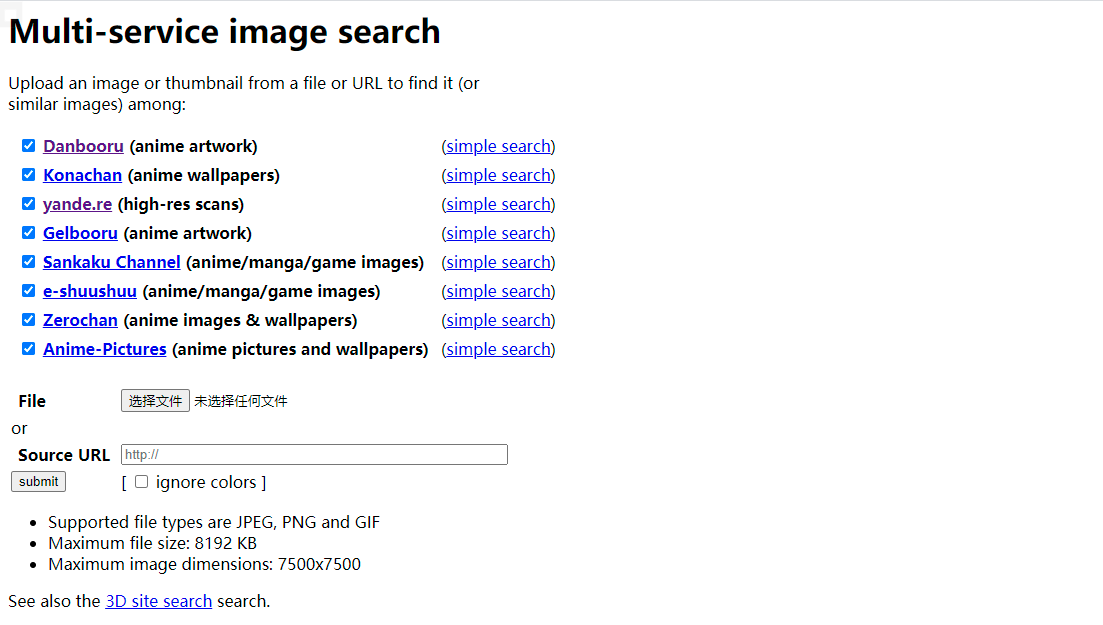Click the "Supported file types are JPEG, PNG and GIF" text
The width and height of the screenshot is (1103, 625).
coord(214,522)
